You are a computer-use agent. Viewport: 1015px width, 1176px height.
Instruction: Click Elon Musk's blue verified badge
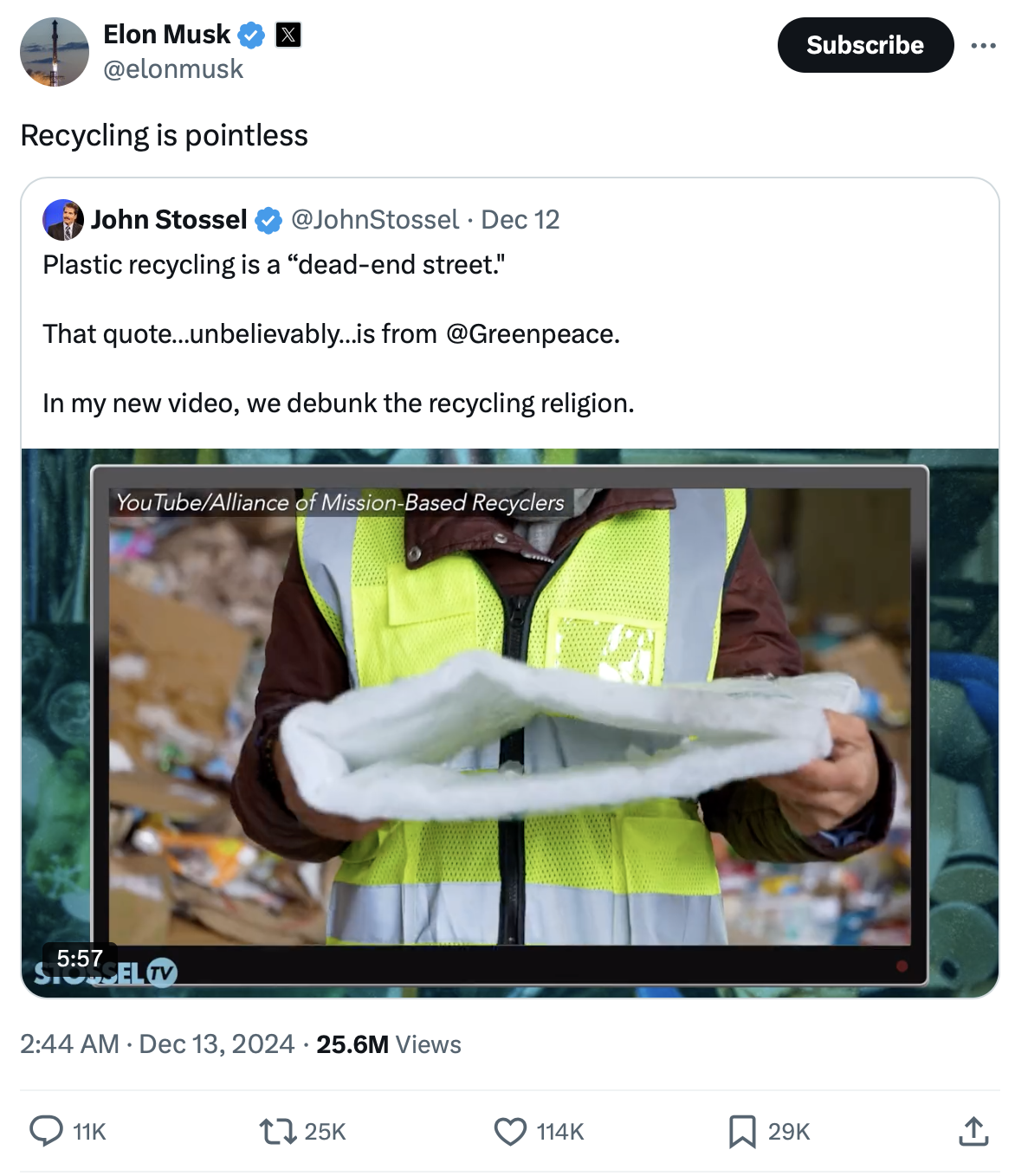251,35
